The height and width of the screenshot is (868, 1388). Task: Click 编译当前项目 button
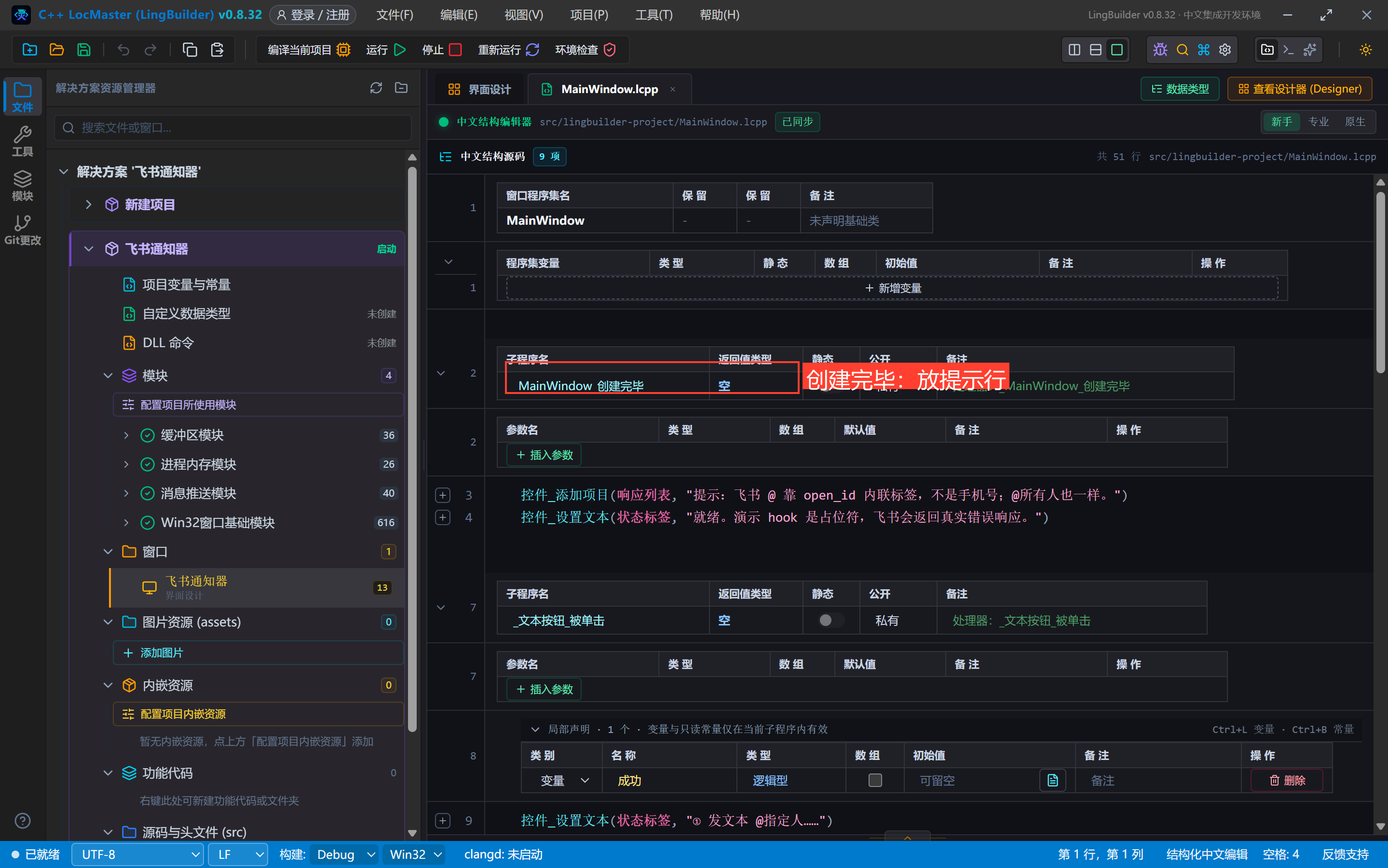coord(309,50)
